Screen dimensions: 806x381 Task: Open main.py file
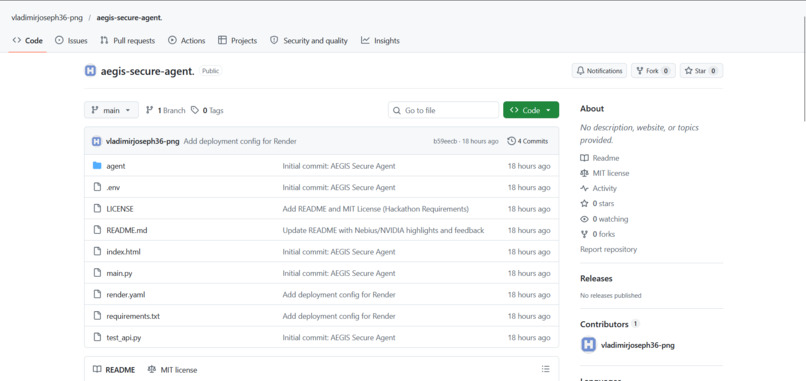(x=119, y=274)
